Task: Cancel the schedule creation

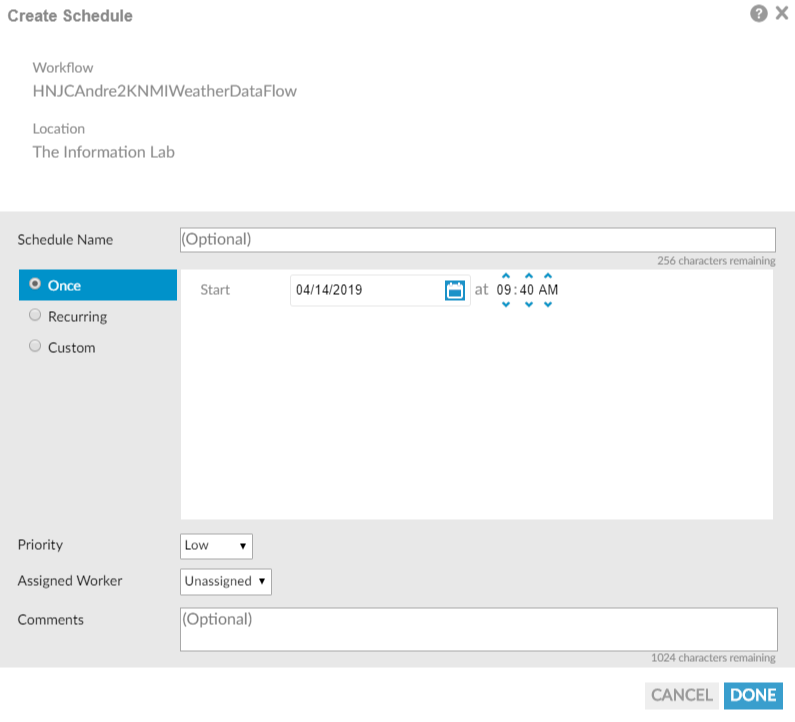Action: [681, 695]
